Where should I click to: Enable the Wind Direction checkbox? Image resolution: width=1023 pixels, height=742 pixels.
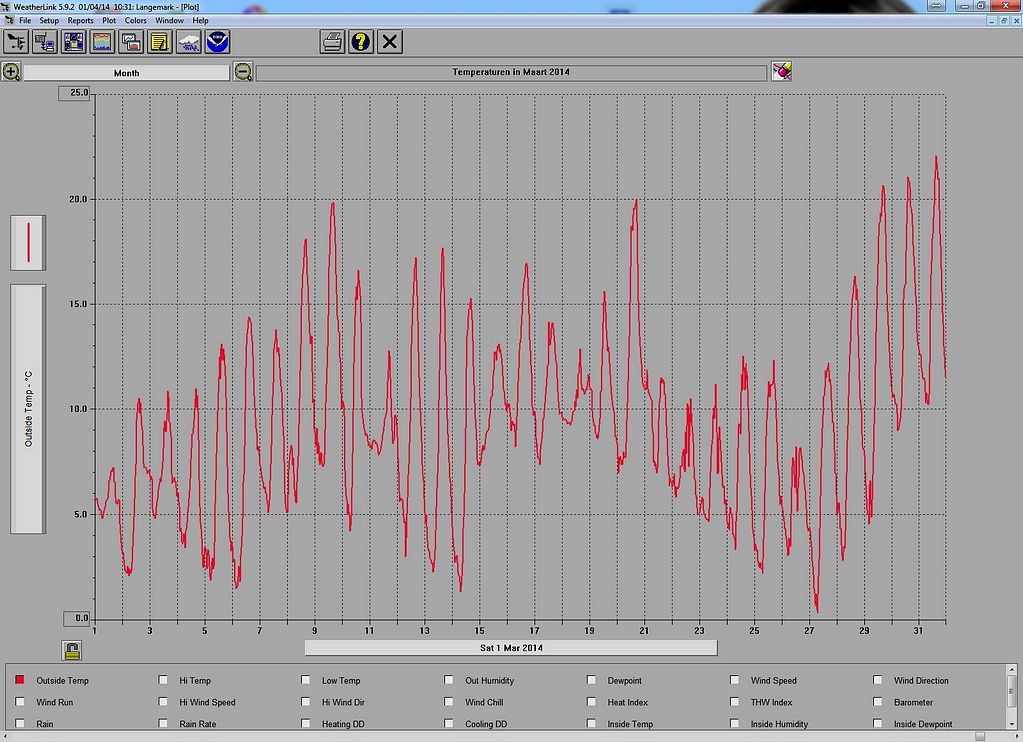[x=878, y=680]
